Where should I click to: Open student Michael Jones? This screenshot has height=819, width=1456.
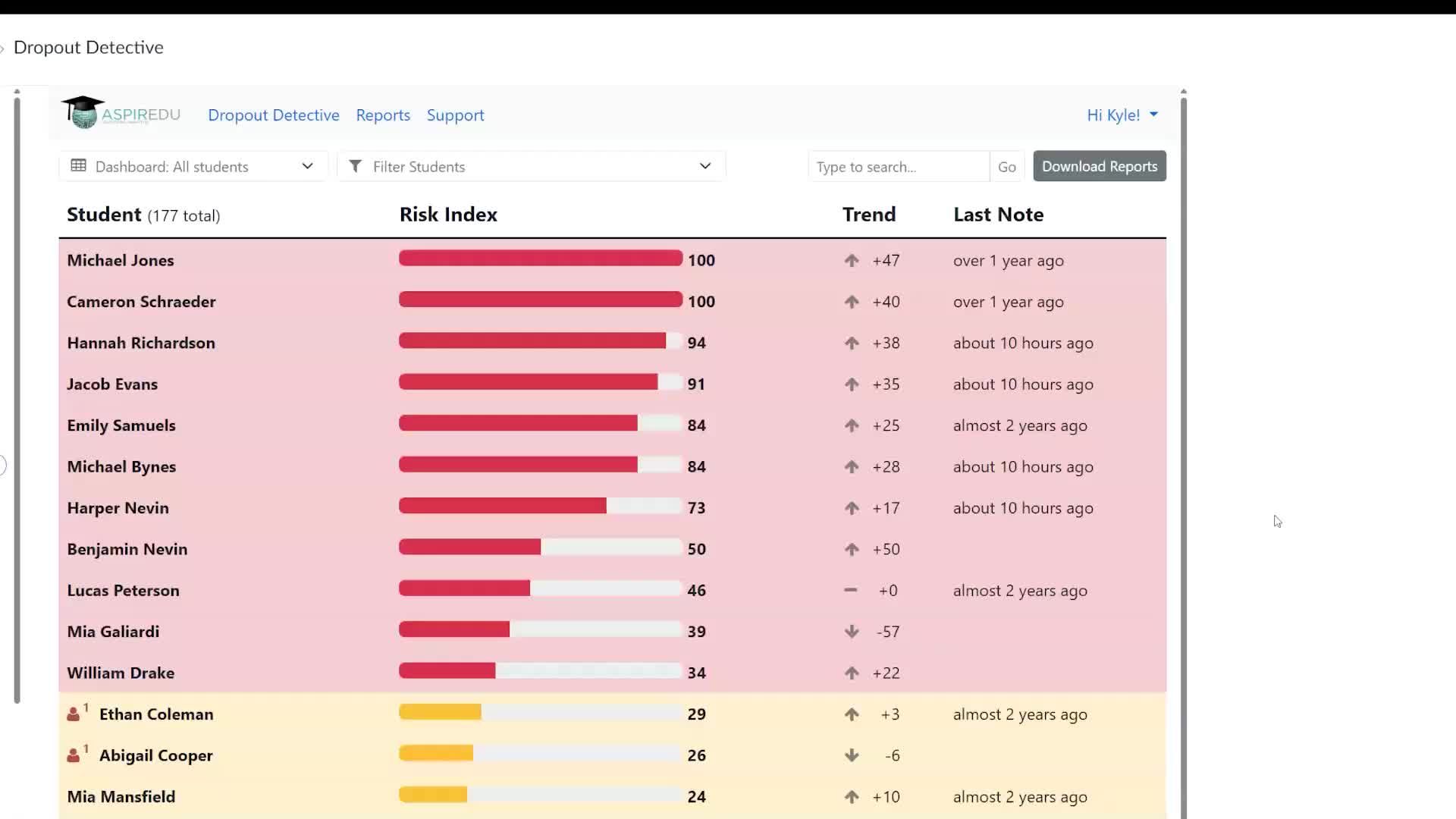point(121,260)
